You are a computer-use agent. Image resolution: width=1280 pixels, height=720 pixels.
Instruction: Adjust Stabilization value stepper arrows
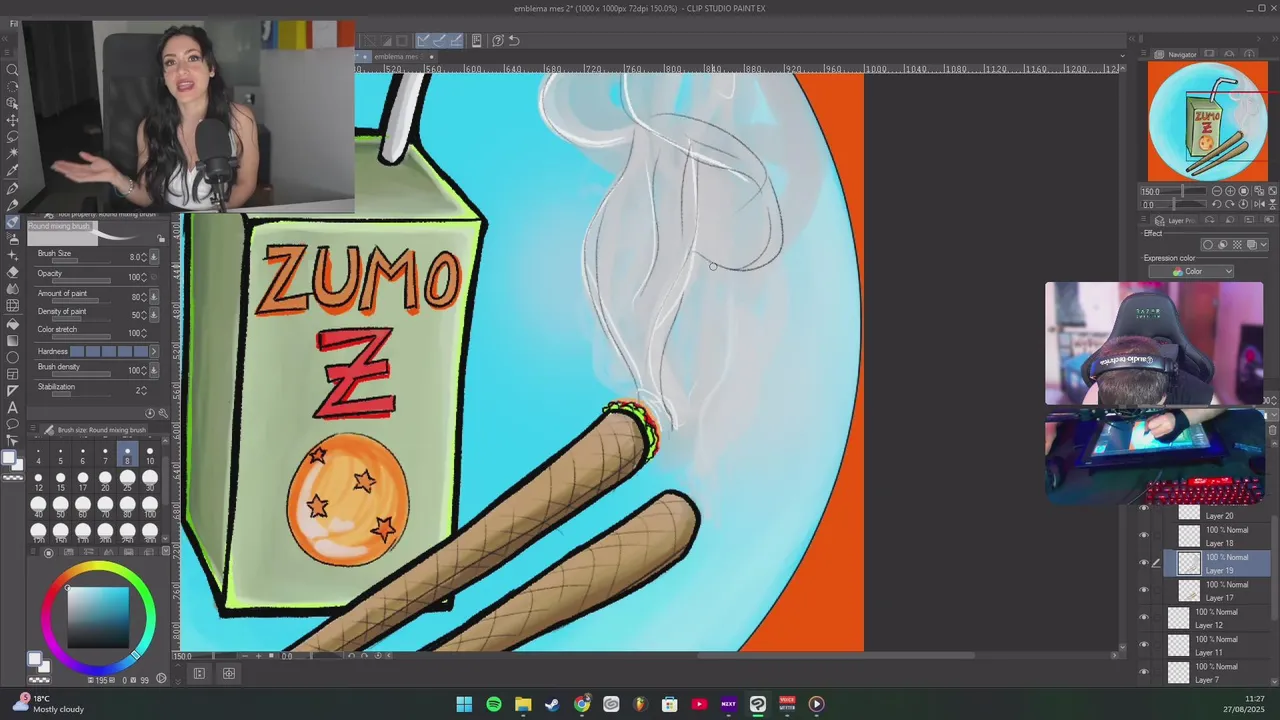pyautogui.click(x=144, y=390)
